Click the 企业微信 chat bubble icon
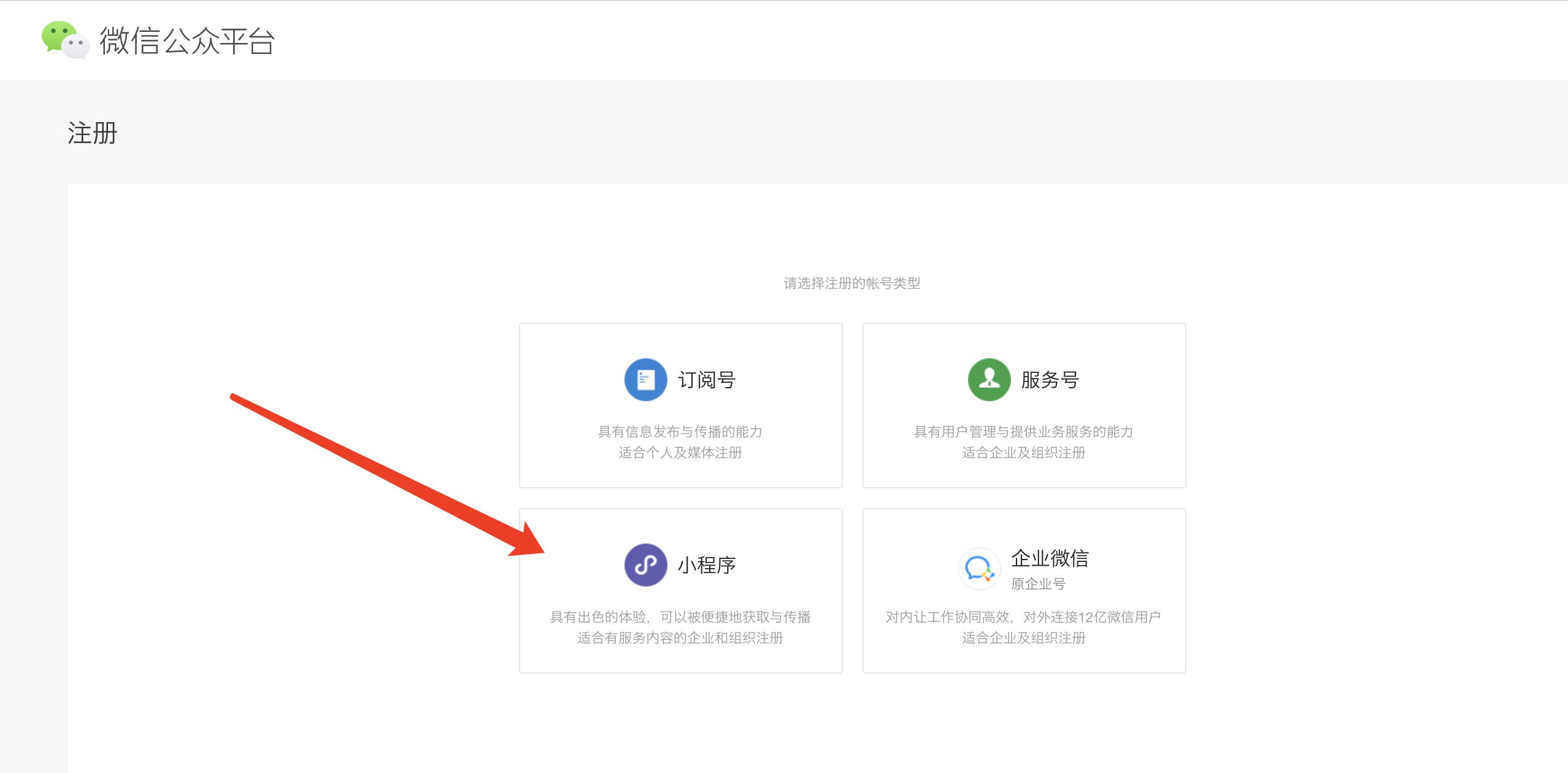The image size is (1568, 773). tap(979, 569)
